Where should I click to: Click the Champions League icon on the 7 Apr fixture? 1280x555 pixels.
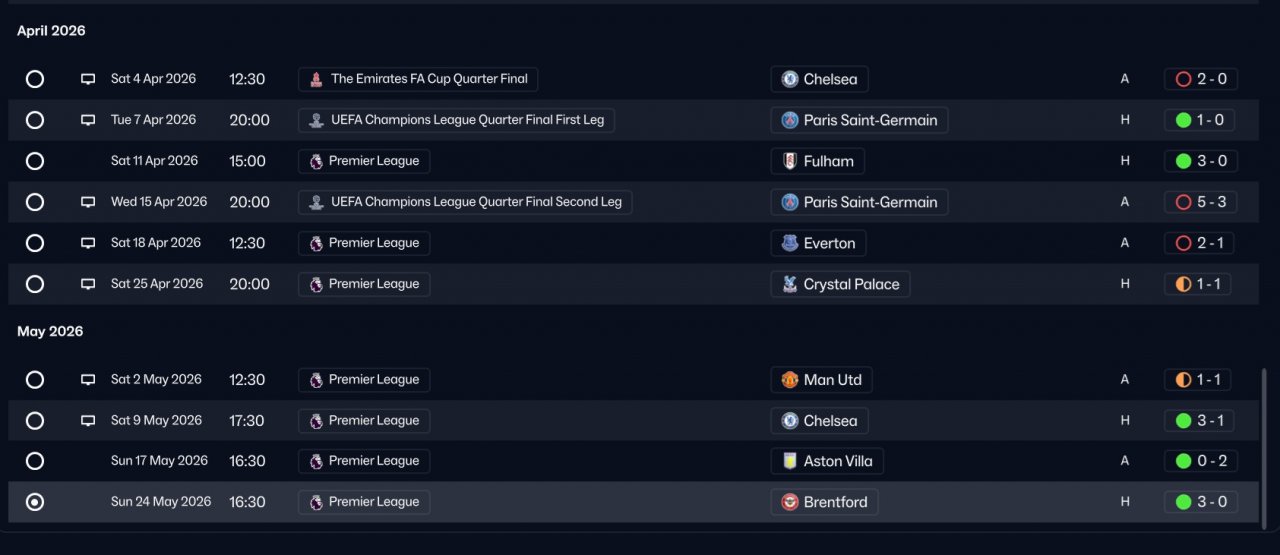[x=316, y=120]
